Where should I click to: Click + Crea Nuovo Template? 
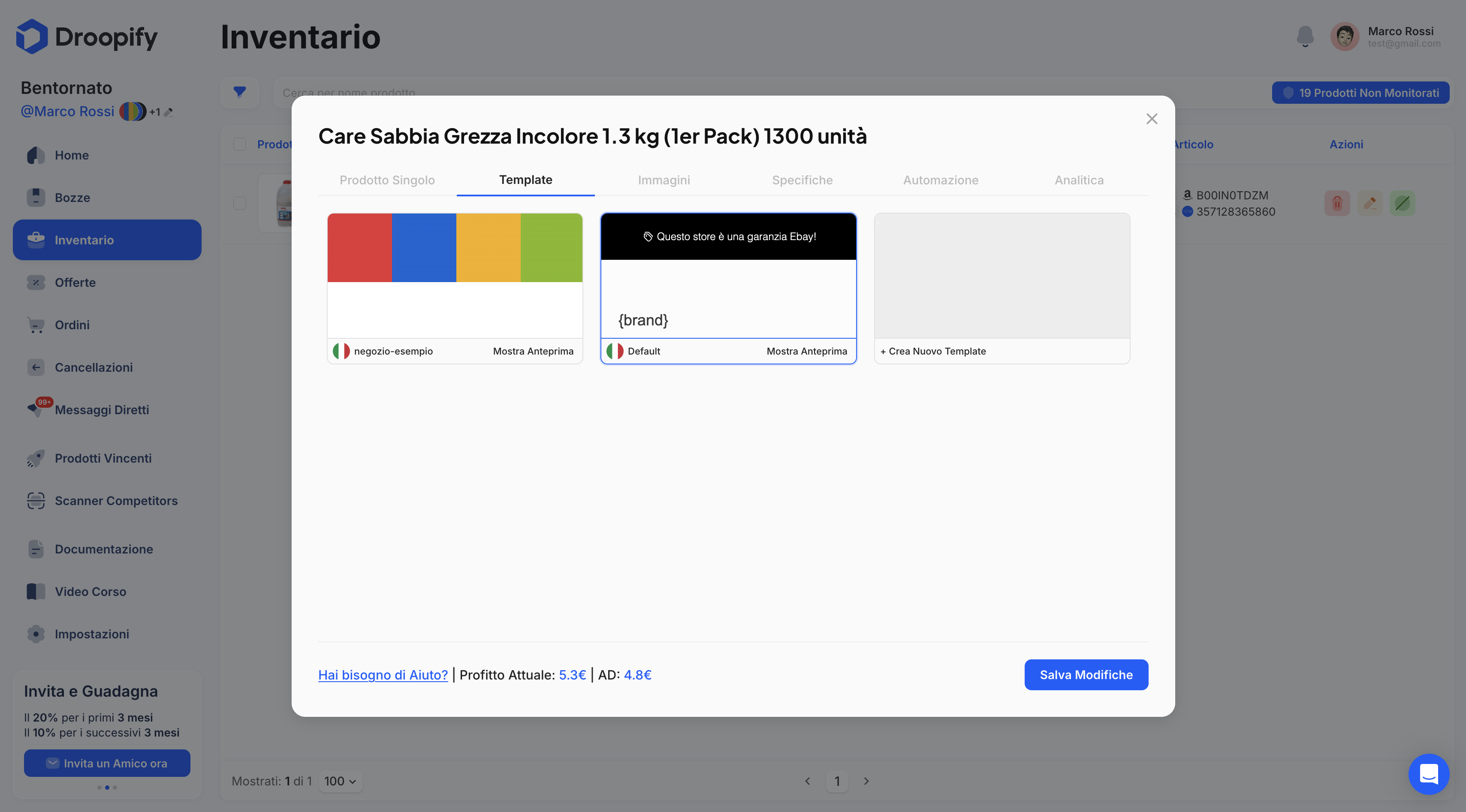pyautogui.click(x=933, y=351)
